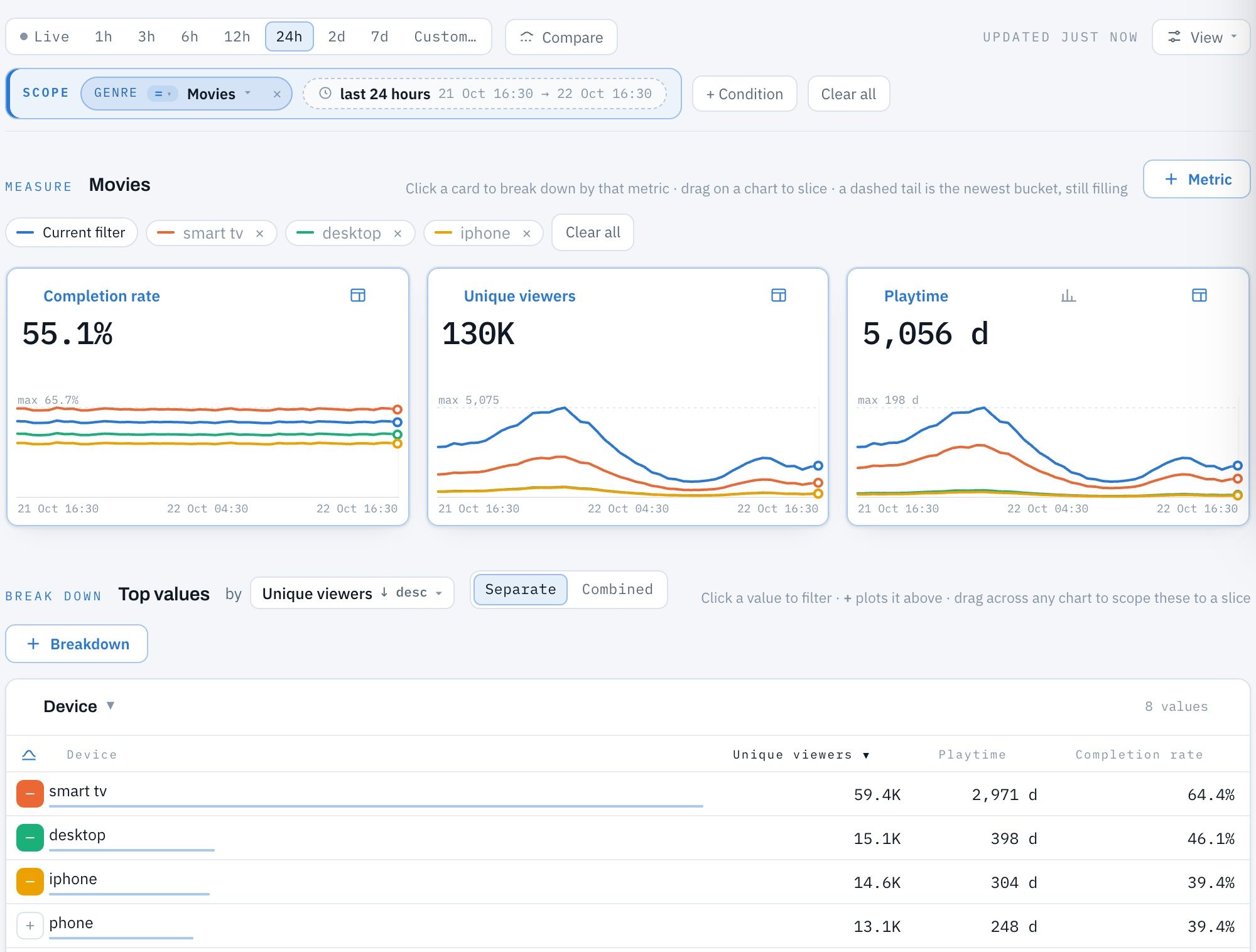Sort table by Playtime column

972,754
